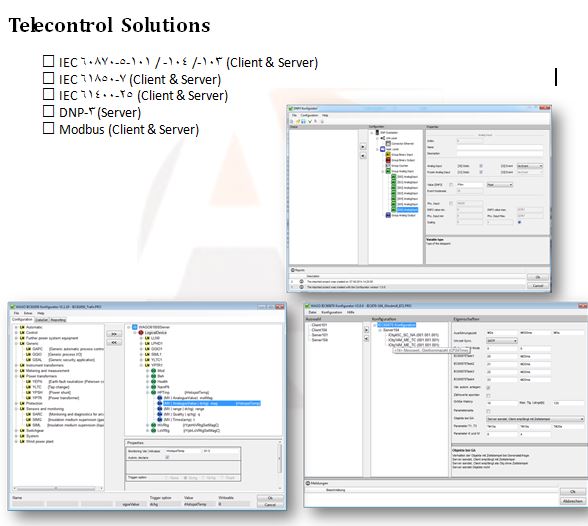The width and height of the screenshot is (588, 526).
Task: Open Konfiguration menu in IEC60870 window
Action: tap(332, 312)
